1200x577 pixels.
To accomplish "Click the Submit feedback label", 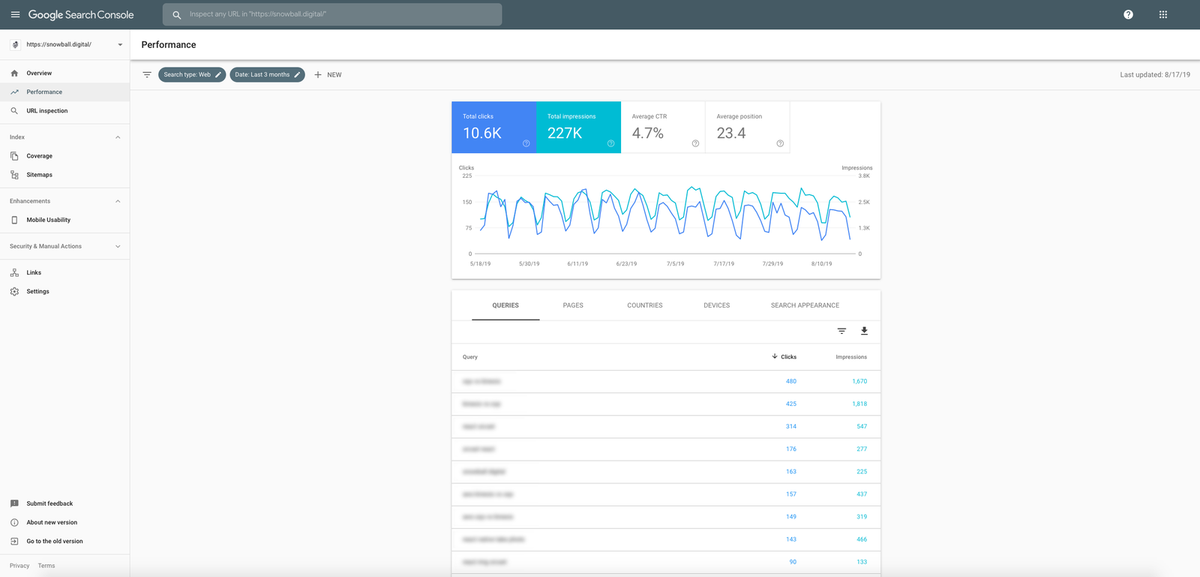I will tap(49, 503).
